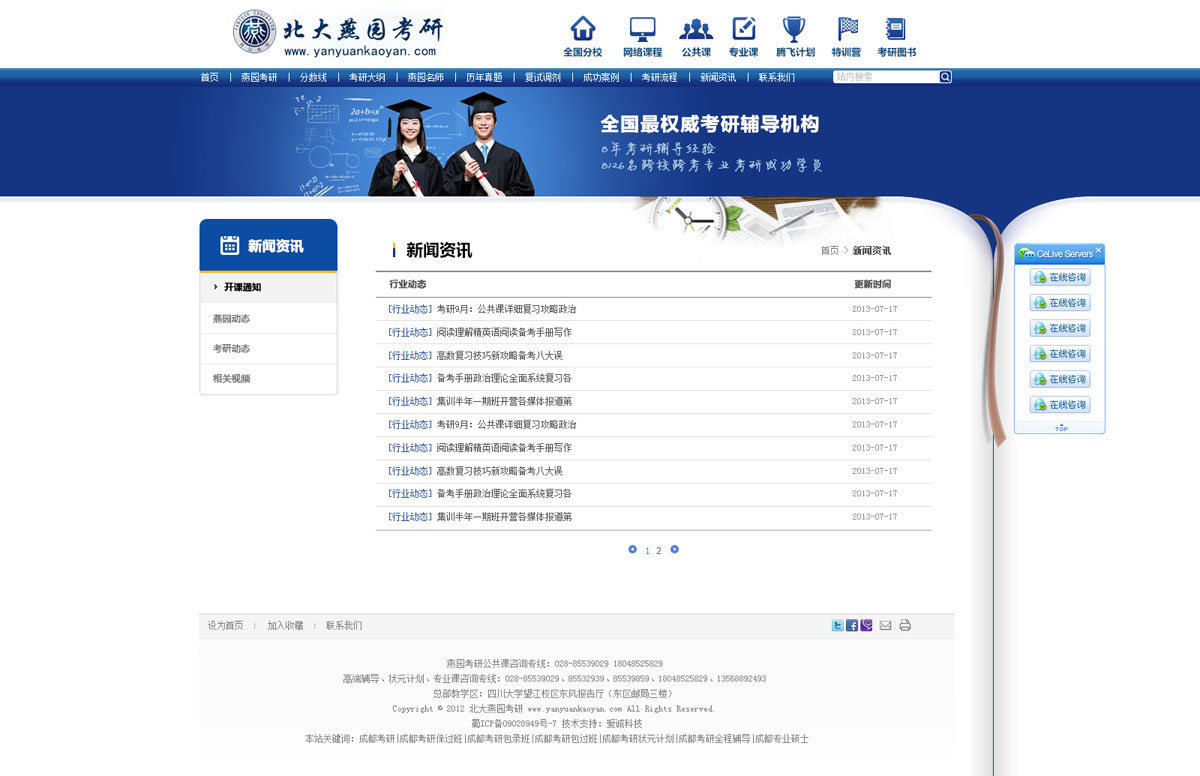Share via the Twitter icon
Image resolution: width=1200 pixels, height=776 pixels.
point(838,625)
